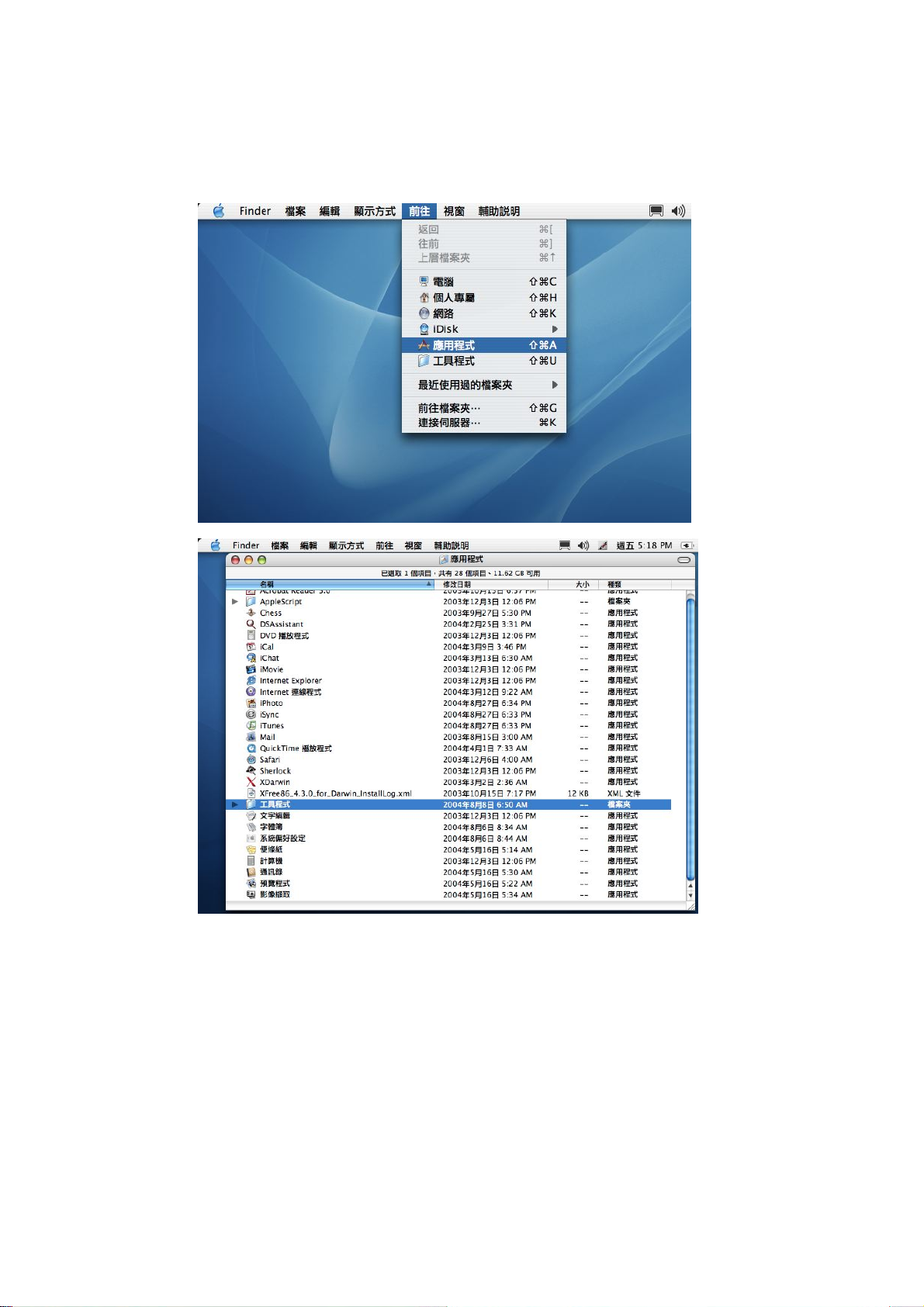Image resolution: width=924 pixels, height=1307 pixels.
Task: Click date 2003年9月27日 5:30 PM
Action: [x=487, y=613]
